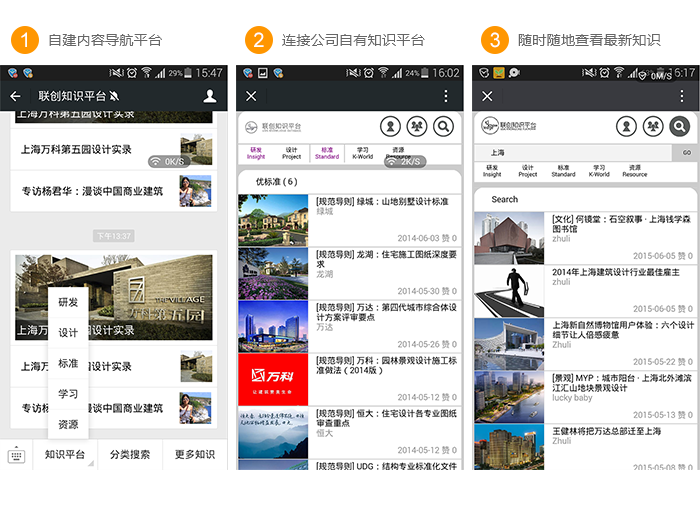The image size is (700, 520).
Task: Close the second phone's webview with X
Action: coord(251,96)
